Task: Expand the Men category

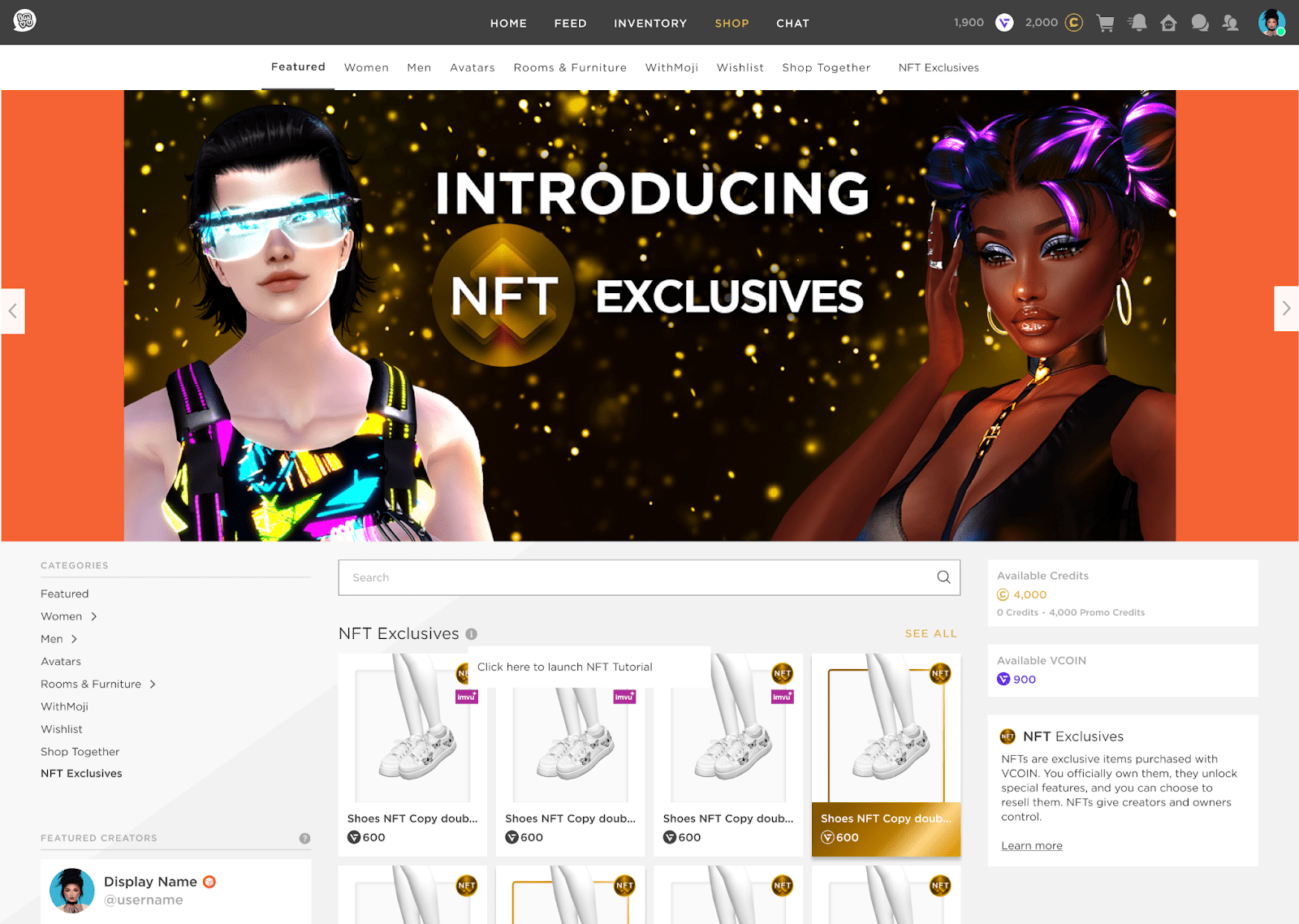Action: tap(71, 639)
